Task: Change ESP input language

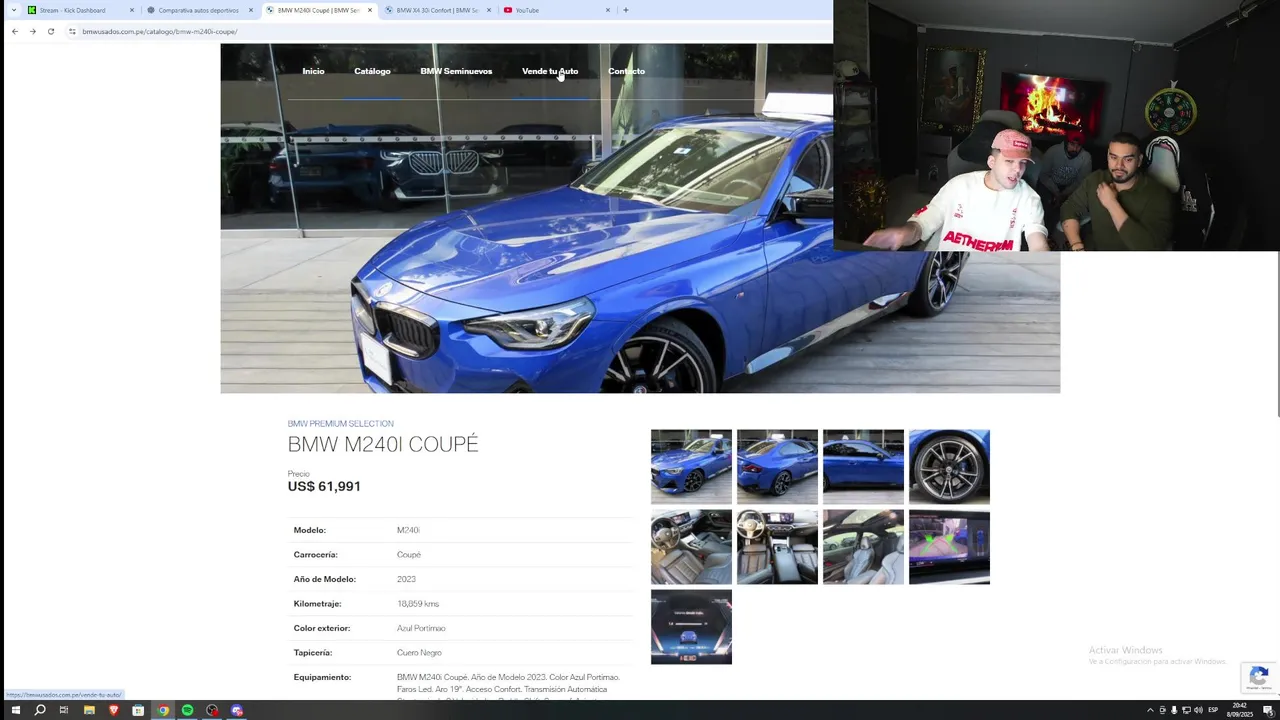Action: (x=1213, y=710)
